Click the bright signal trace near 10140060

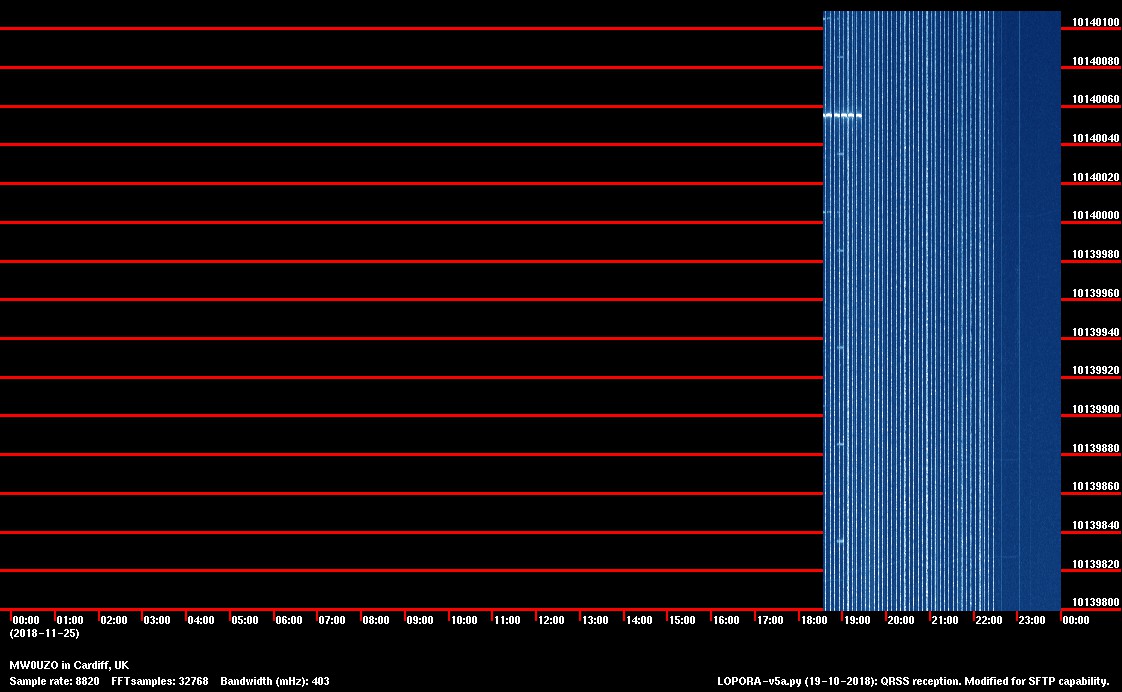(x=842, y=116)
